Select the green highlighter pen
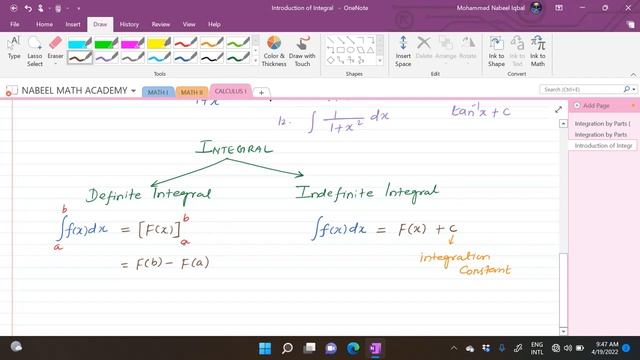 click(x=106, y=43)
